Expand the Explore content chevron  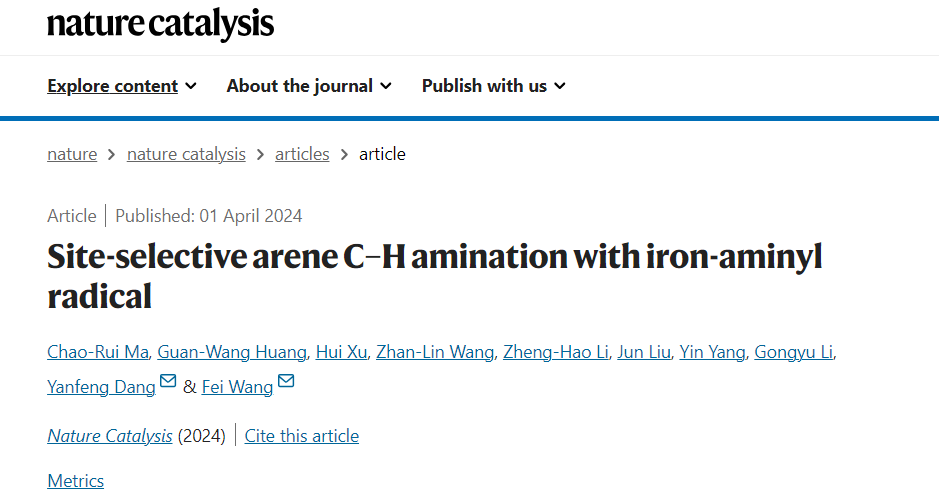pos(190,86)
